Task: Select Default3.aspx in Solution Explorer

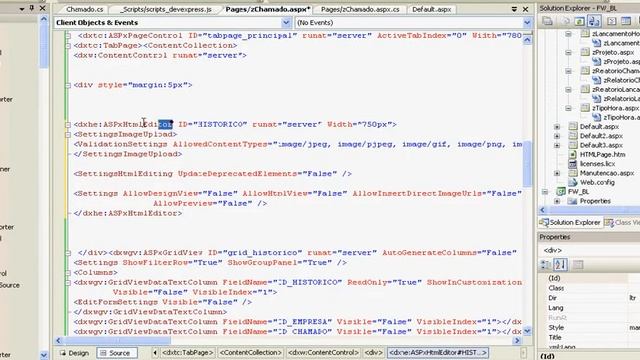Action: 601,145
